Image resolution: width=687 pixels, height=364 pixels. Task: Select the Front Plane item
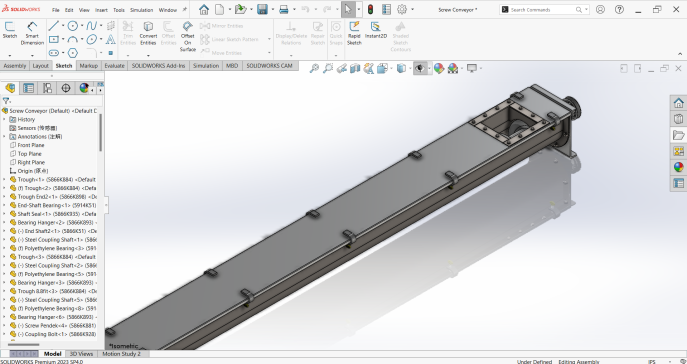[31, 145]
